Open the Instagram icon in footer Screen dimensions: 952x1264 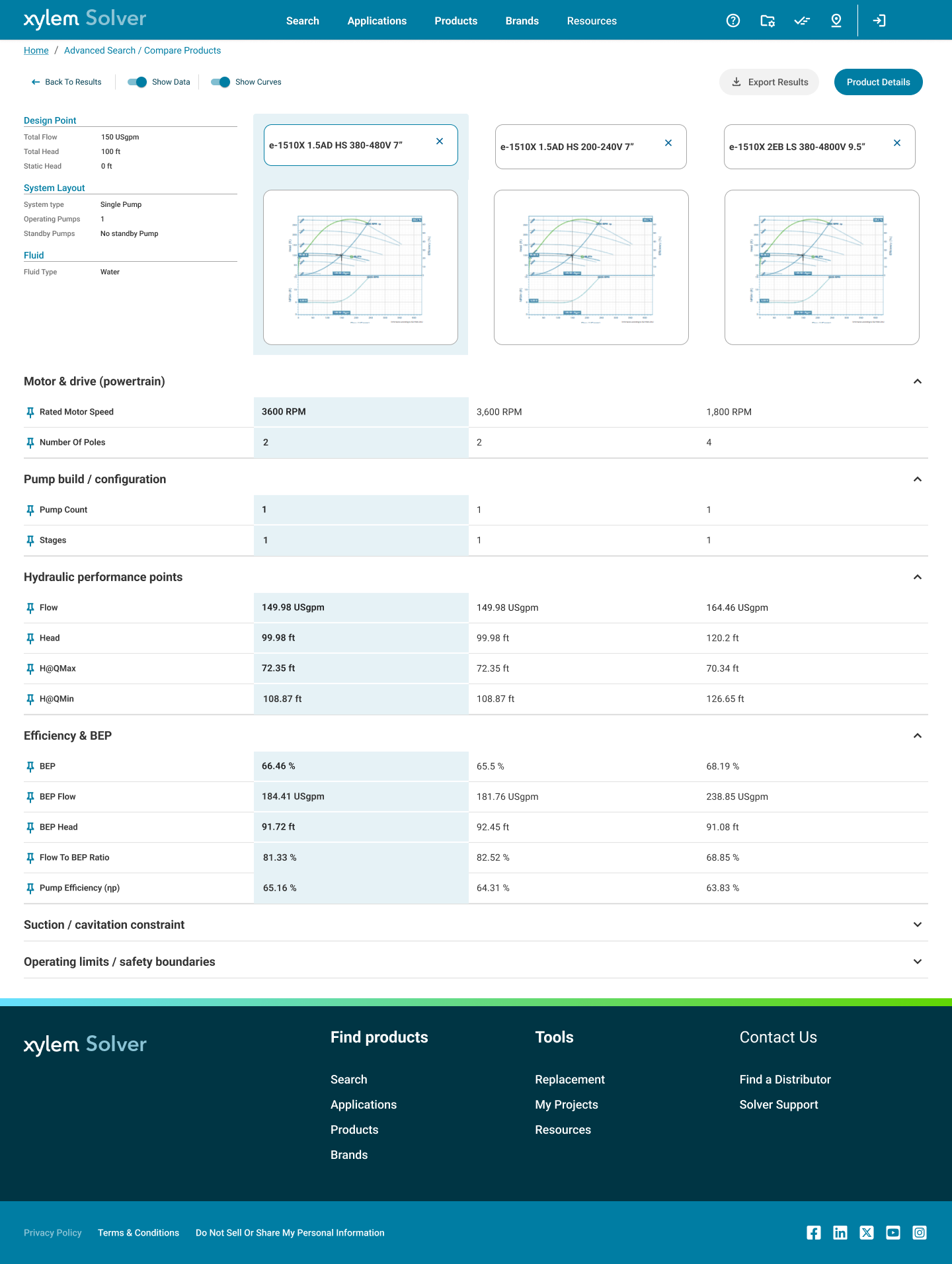920,1232
